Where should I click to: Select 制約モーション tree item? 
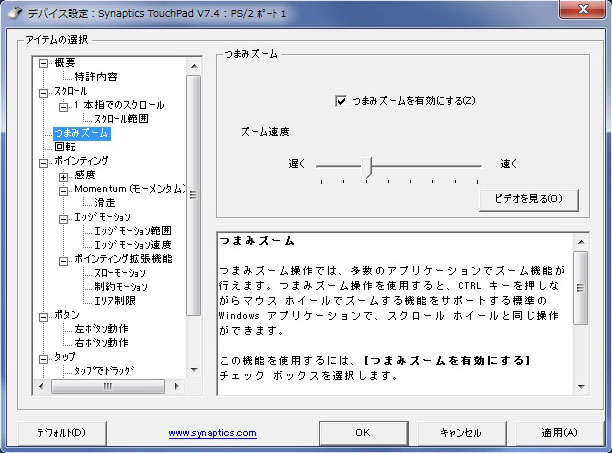tap(121, 287)
